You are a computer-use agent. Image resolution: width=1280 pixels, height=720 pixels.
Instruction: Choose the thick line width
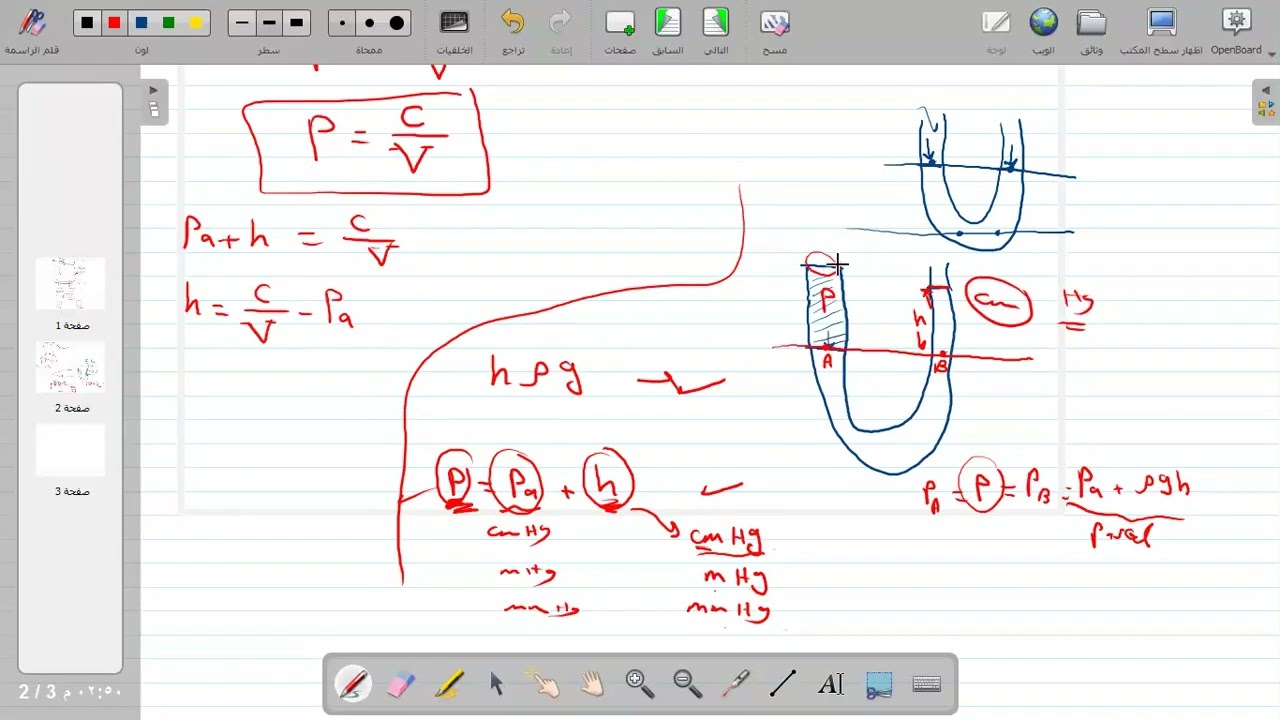[296, 23]
